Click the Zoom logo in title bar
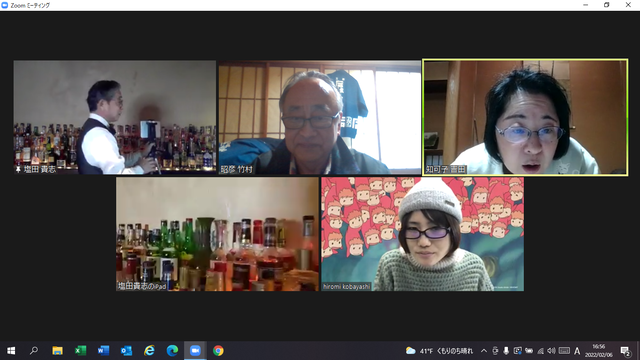The width and height of the screenshot is (640, 360). pyautogui.click(x=5, y=5)
